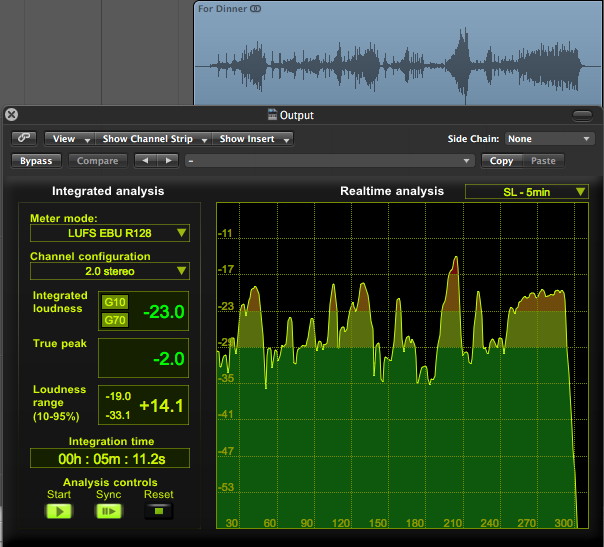
Task: Open the SL - 5min realtime dropdown
Action: [527, 192]
